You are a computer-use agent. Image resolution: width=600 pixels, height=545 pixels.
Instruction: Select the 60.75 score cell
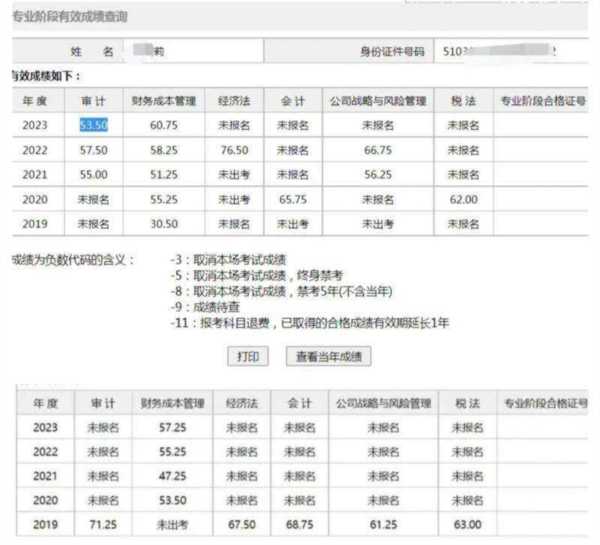click(x=164, y=125)
